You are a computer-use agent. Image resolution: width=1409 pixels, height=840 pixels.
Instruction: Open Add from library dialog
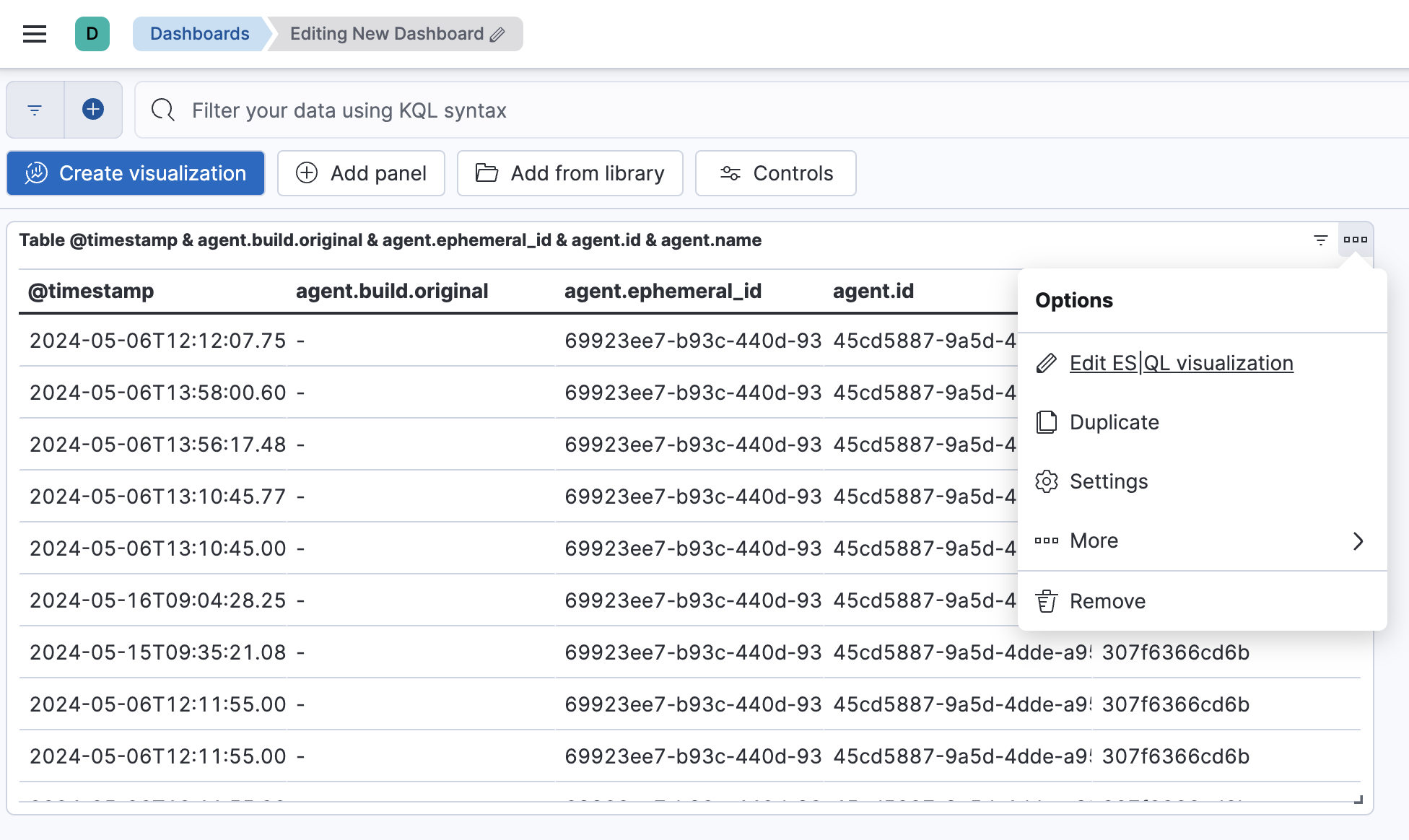[570, 173]
